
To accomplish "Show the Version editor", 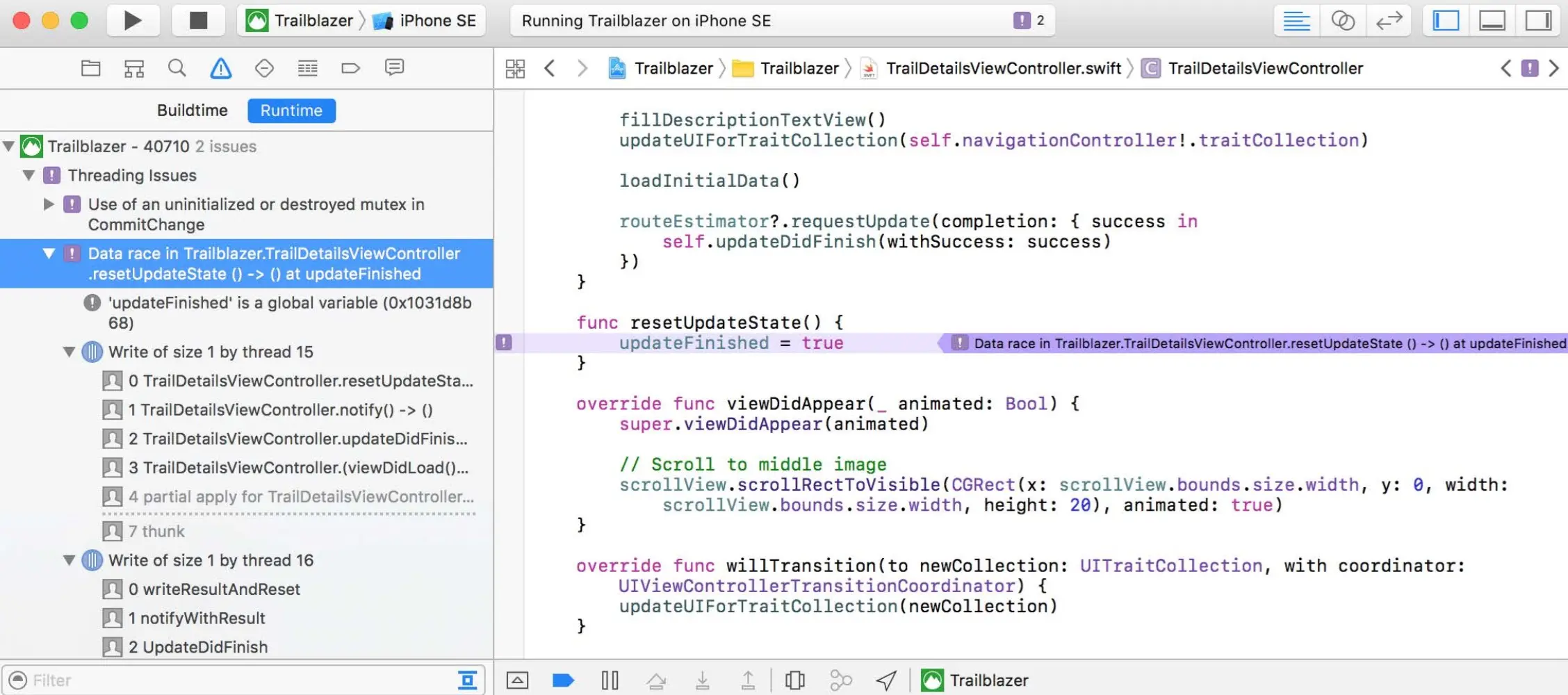I will pos(1389,21).
